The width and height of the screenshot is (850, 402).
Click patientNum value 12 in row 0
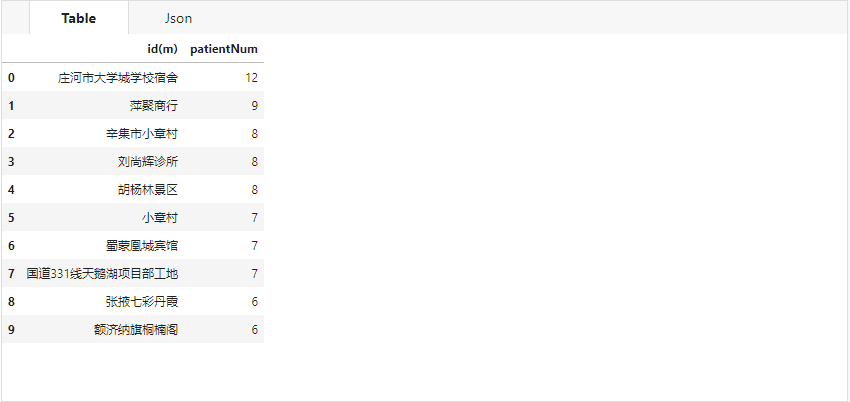[251, 77]
